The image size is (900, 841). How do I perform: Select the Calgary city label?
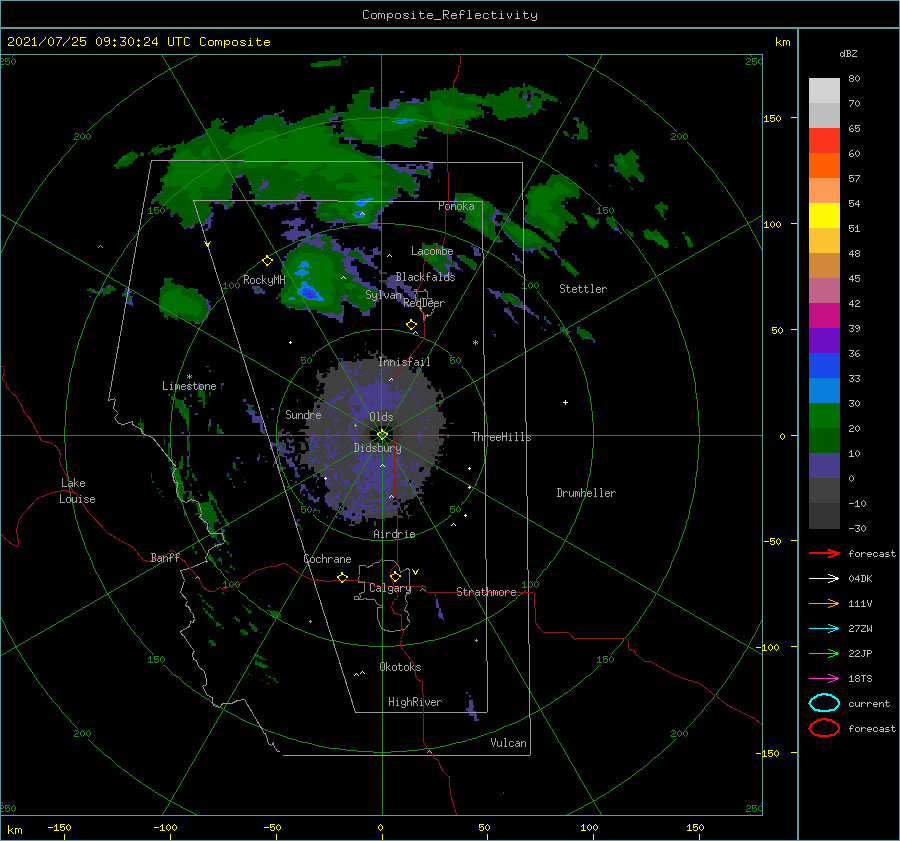pos(390,588)
